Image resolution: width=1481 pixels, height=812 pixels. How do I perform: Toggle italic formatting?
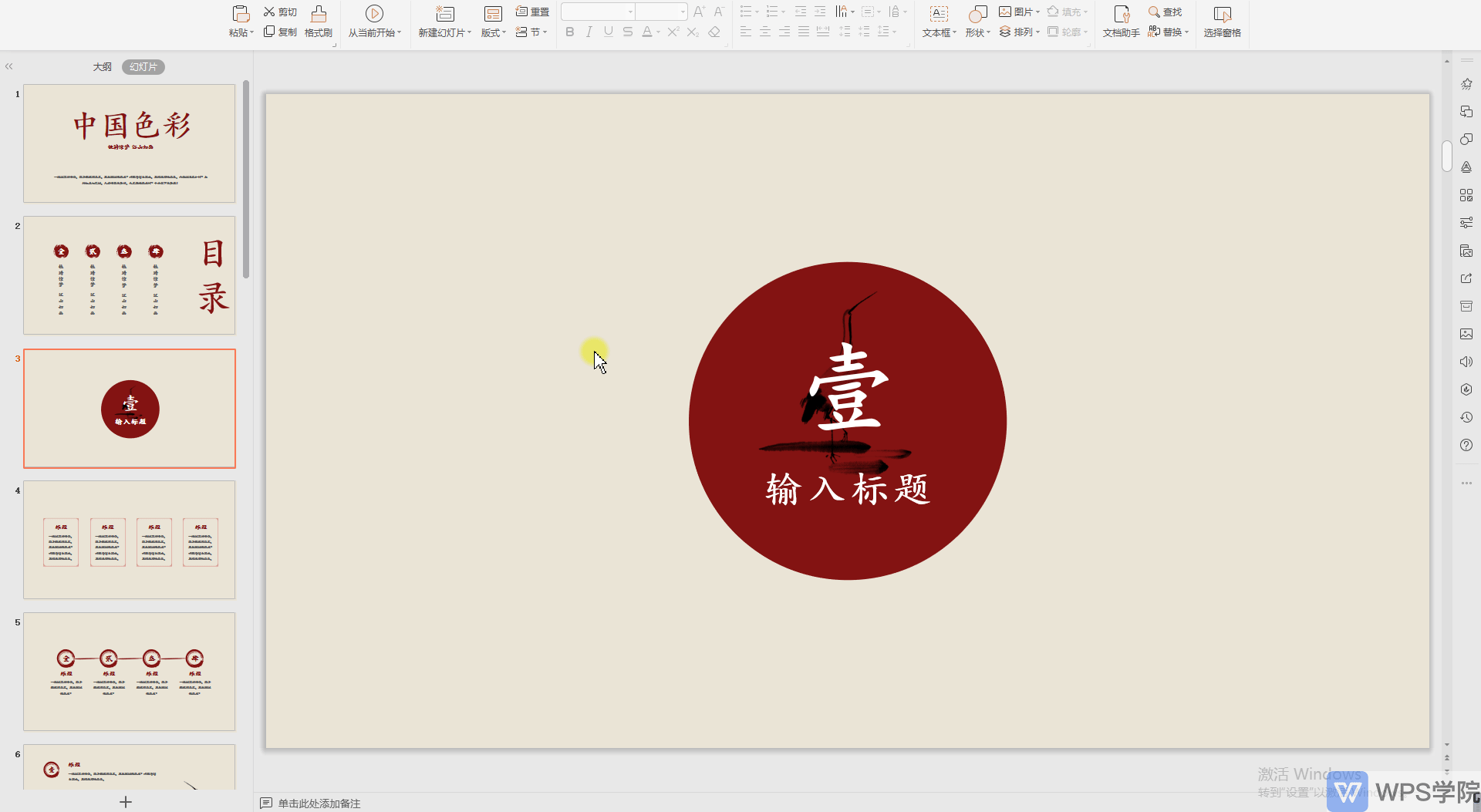coord(589,32)
